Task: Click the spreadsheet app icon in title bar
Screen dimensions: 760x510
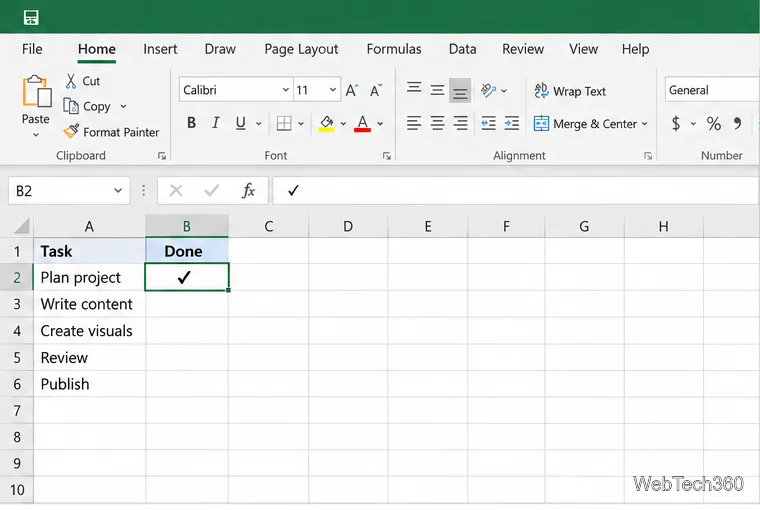Action: tap(31, 17)
